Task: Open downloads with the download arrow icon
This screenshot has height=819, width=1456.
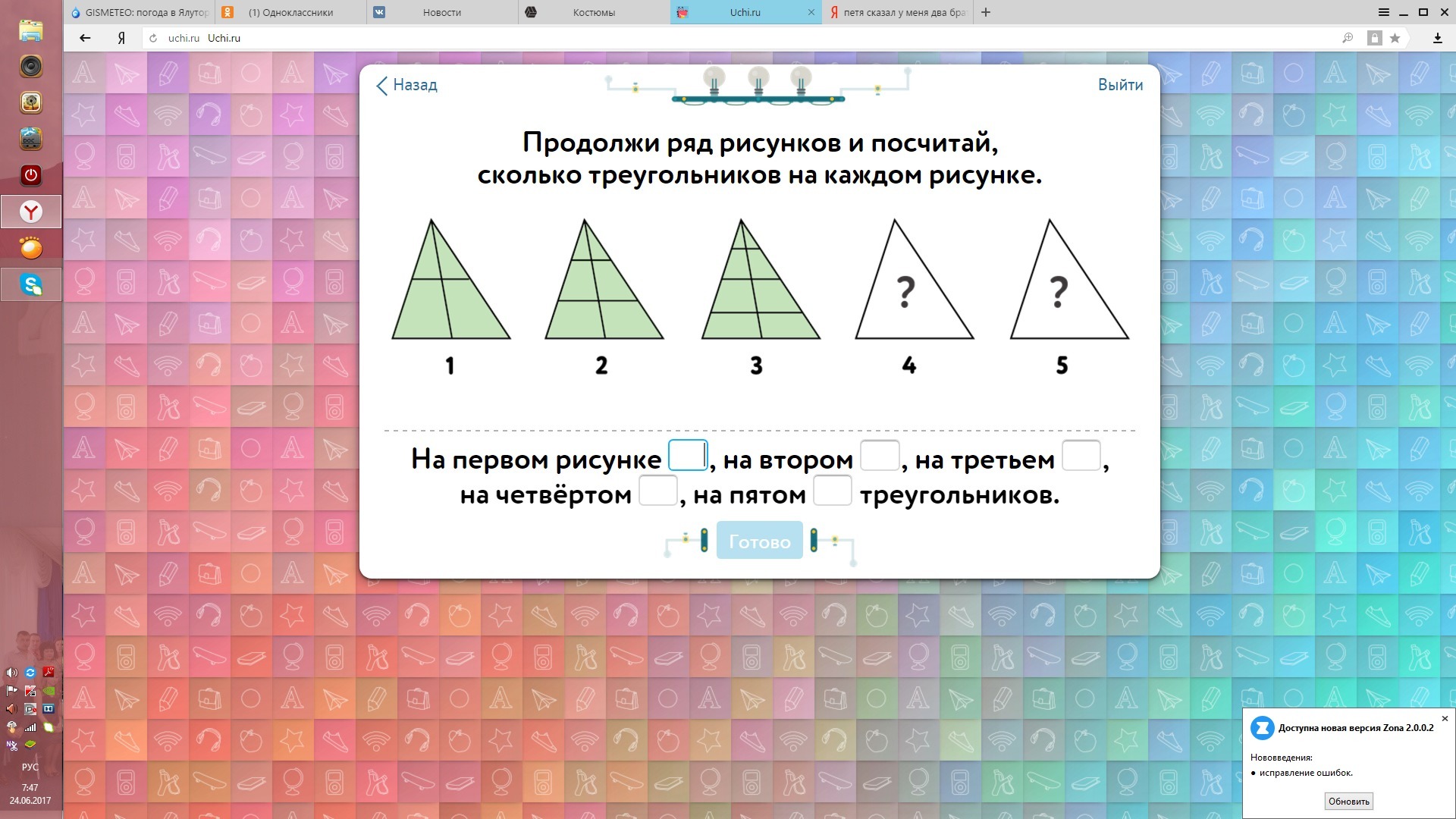Action: pos(1437,38)
